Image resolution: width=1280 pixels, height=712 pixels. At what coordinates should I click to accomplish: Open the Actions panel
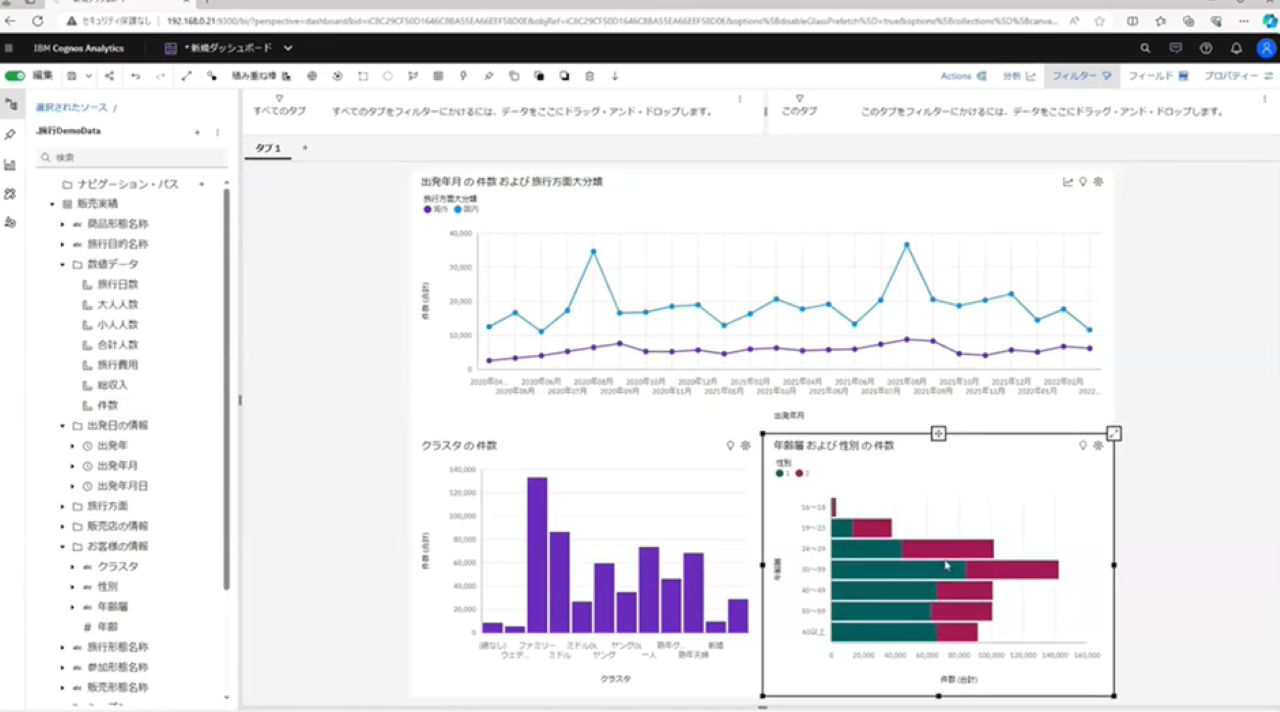click(964, 76)
